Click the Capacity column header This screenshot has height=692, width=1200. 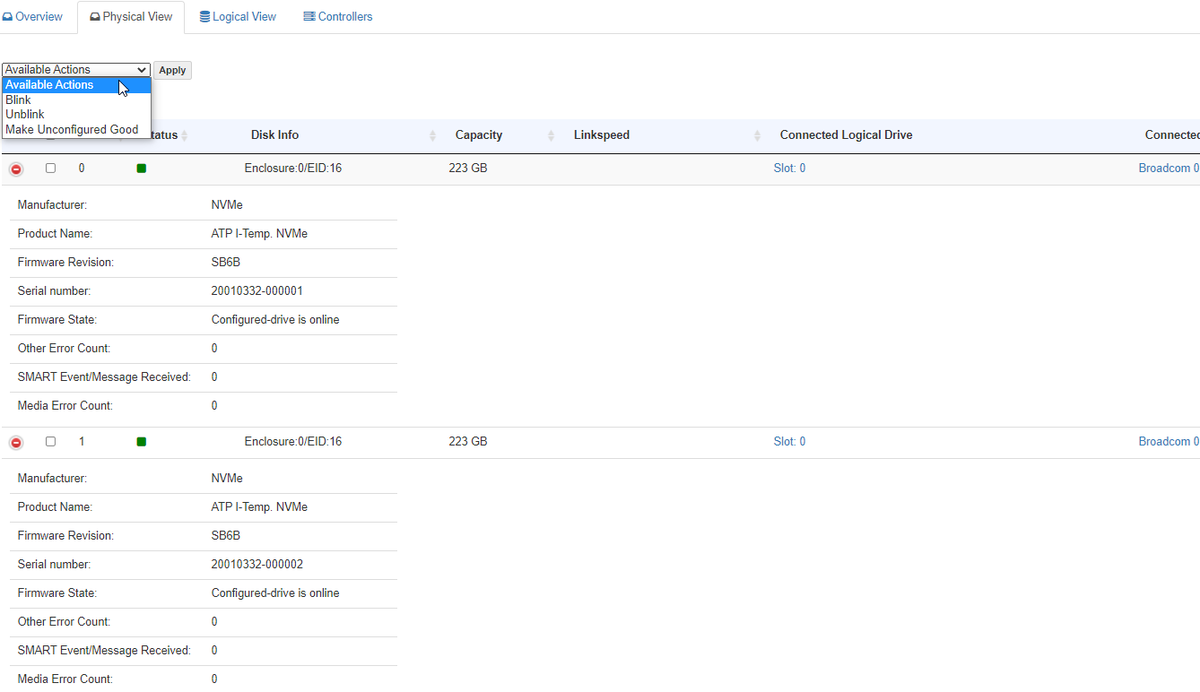(x=479, y=135)
